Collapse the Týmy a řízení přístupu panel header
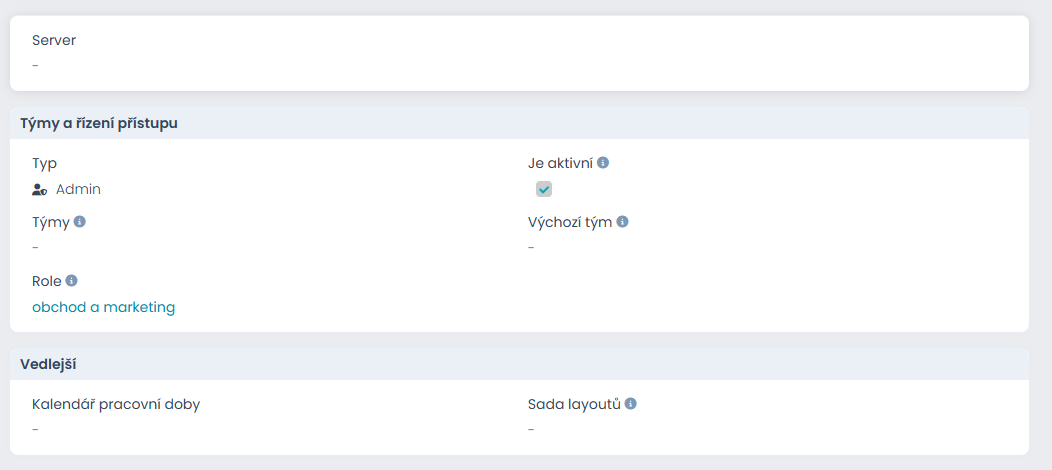This screenshot has height=470, width=1052. click(99, 123)
